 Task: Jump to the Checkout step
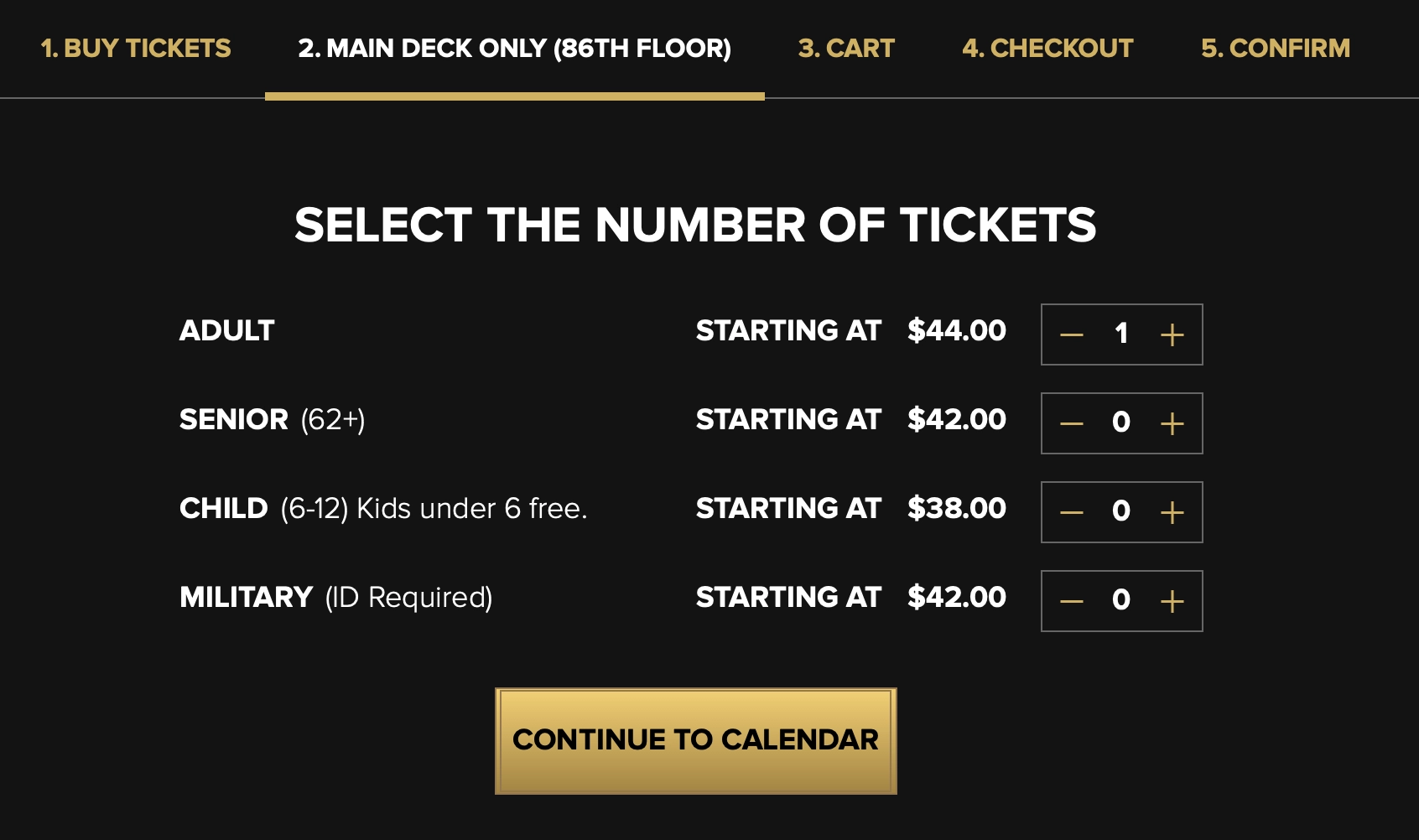pos(1047,49)
